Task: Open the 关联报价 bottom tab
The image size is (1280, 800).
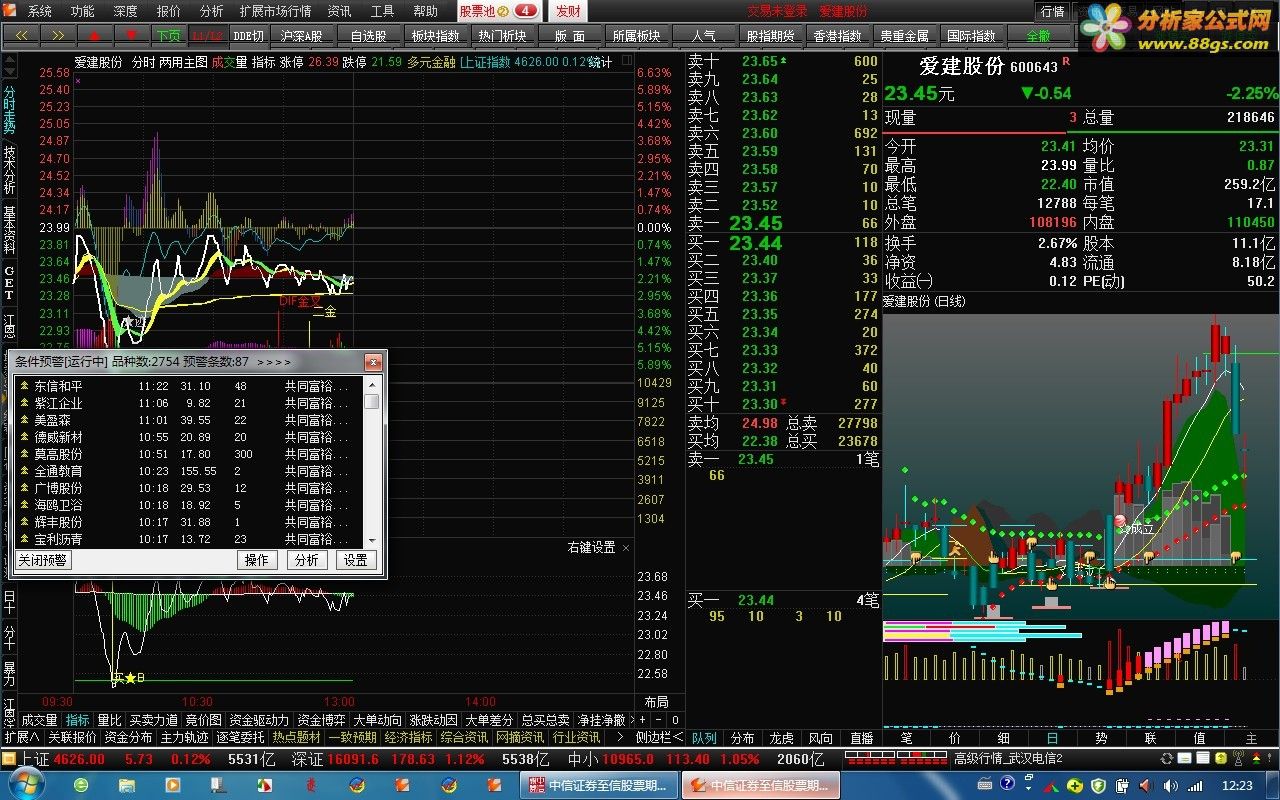Action: tap(72, 737)
